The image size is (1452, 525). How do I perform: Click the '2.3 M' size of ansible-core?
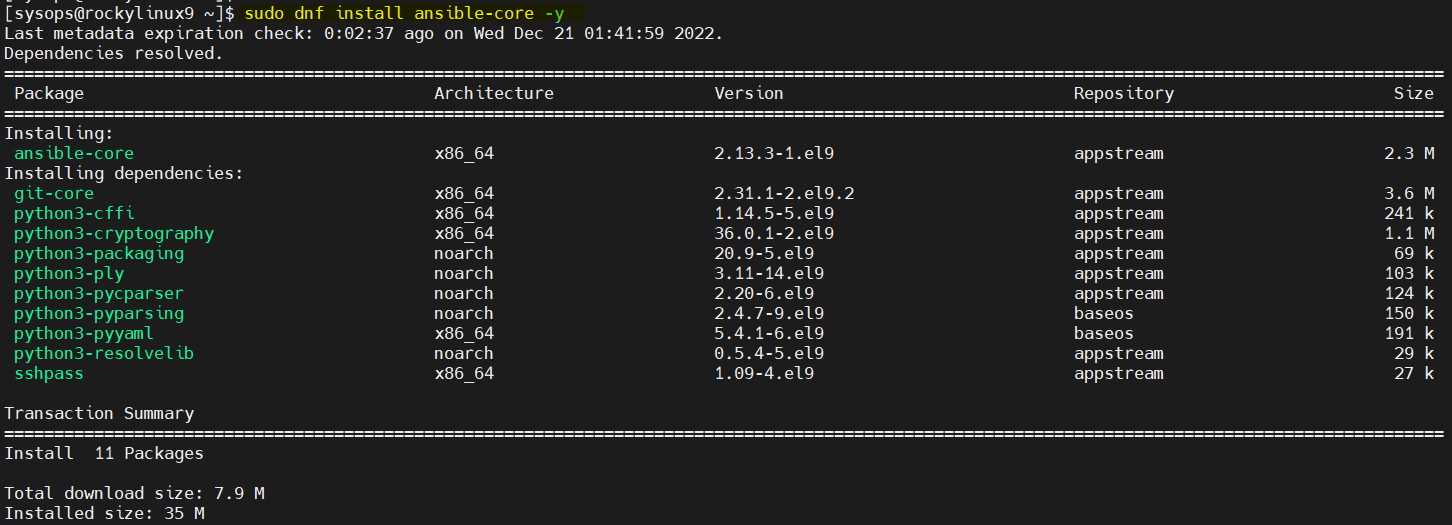[x=1409, y=153]
